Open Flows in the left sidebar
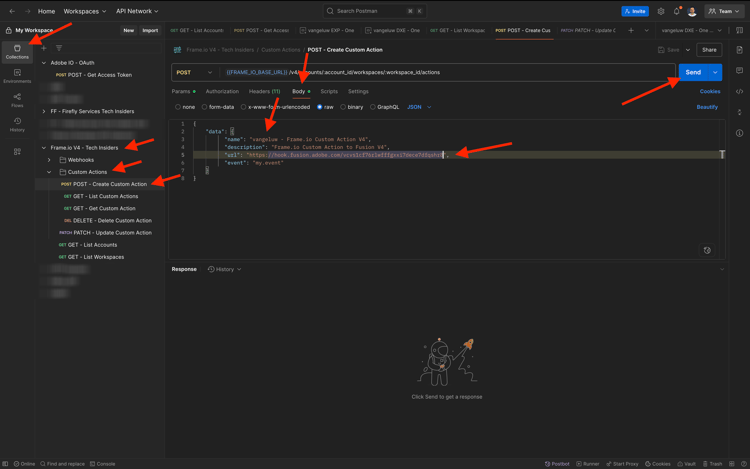 point(17,100)
